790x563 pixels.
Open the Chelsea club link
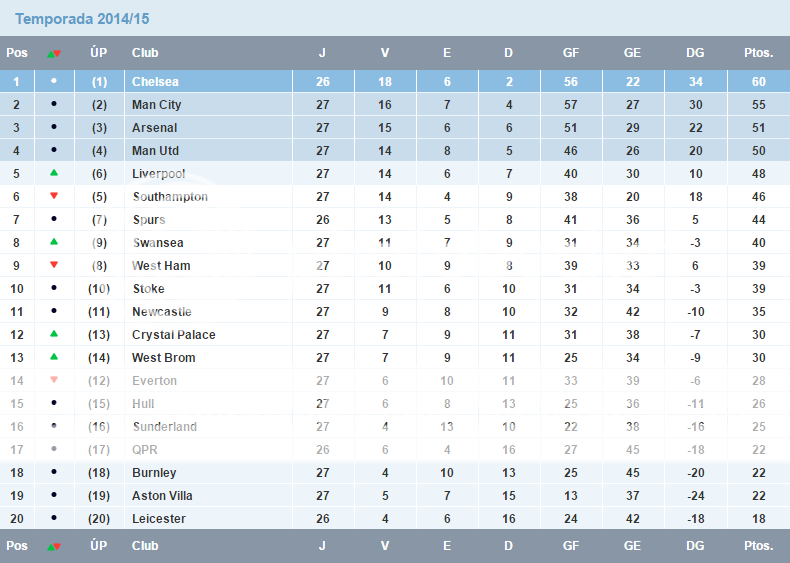[x=155, y=82]
